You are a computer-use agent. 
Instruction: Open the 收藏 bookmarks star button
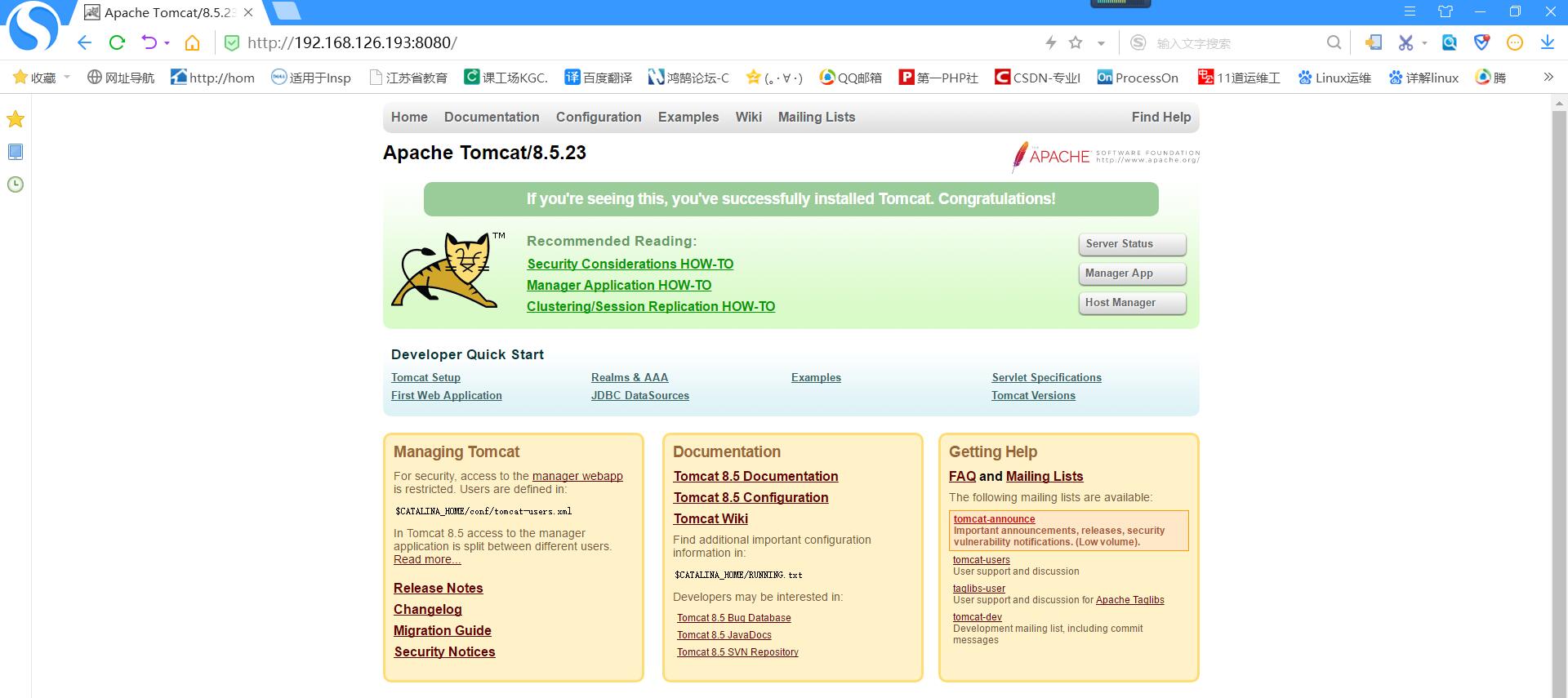[x=34, y=78]
